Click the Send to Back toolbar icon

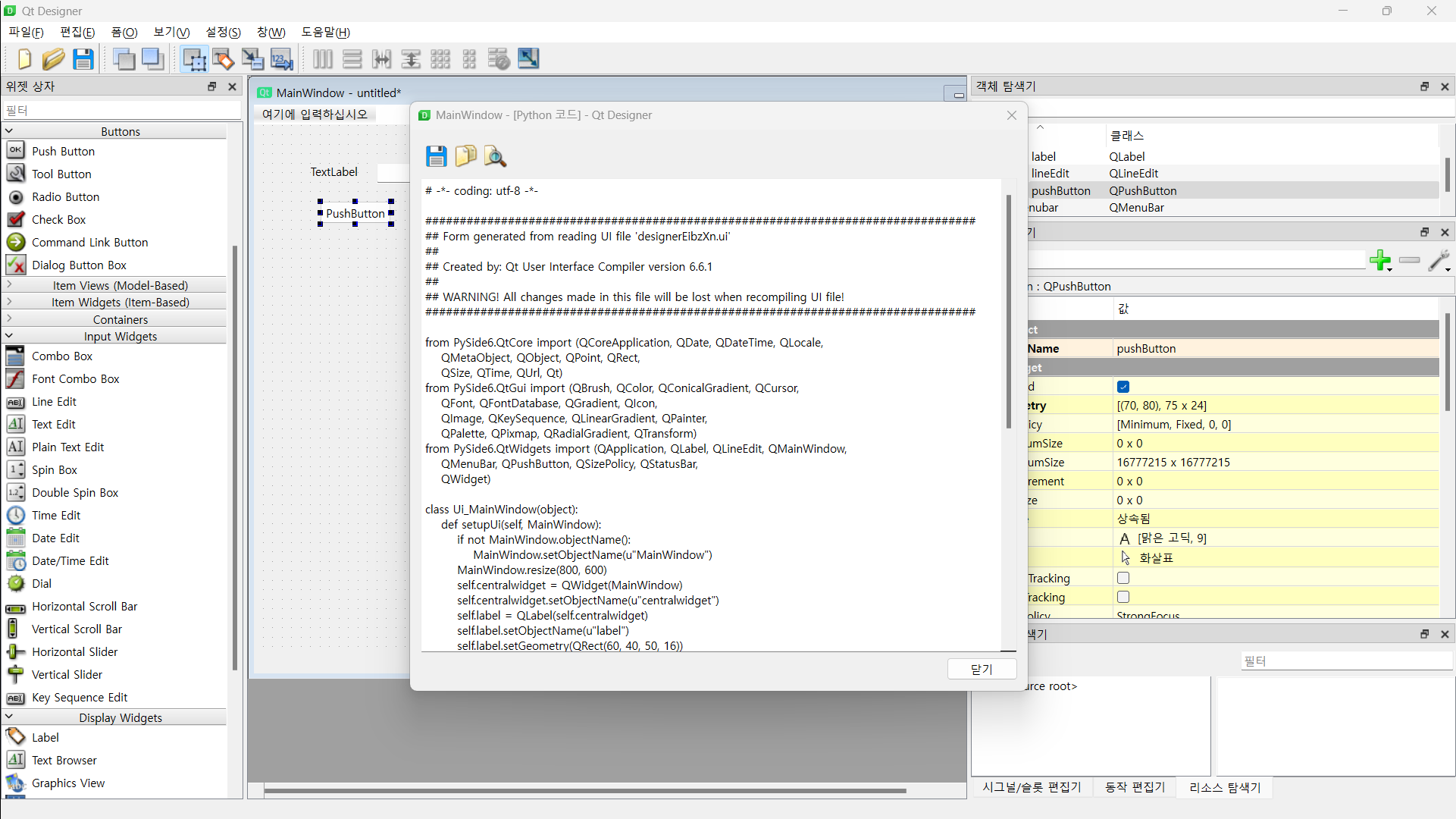pos(124,59)
